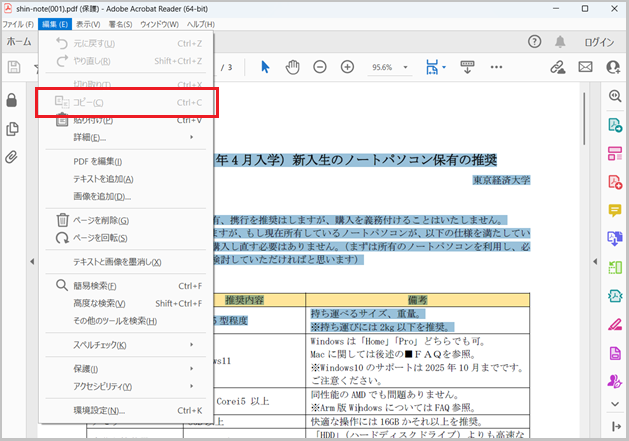Choose テキストと画像を墨消し(X) entry
This screenshot has height=441, width=629.
tap(126, 262)
